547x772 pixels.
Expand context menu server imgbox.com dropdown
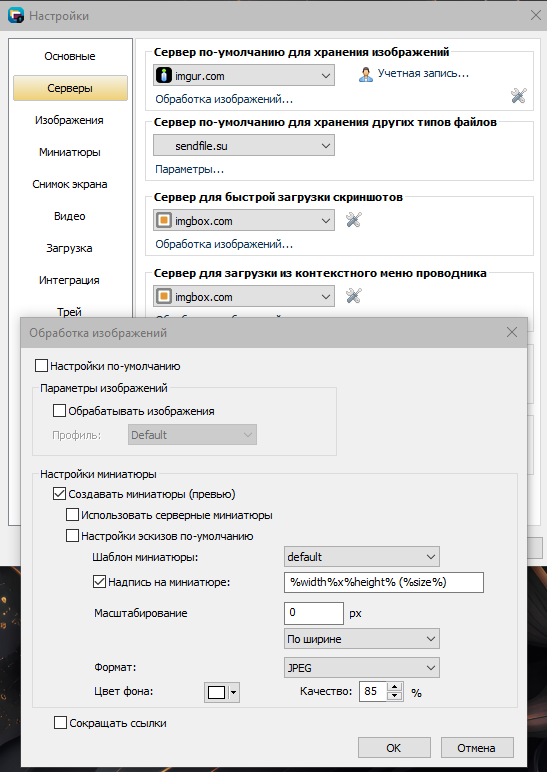point(244,296)
